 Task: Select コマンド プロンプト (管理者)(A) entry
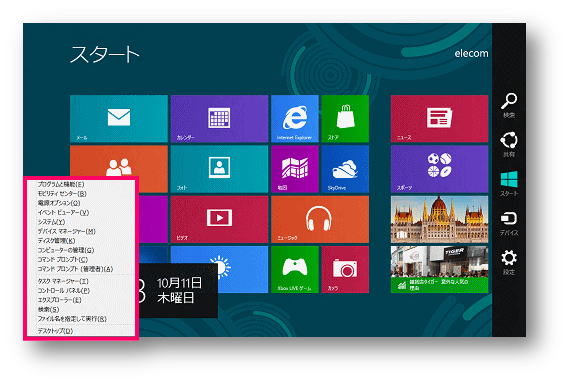coord(75,269)
